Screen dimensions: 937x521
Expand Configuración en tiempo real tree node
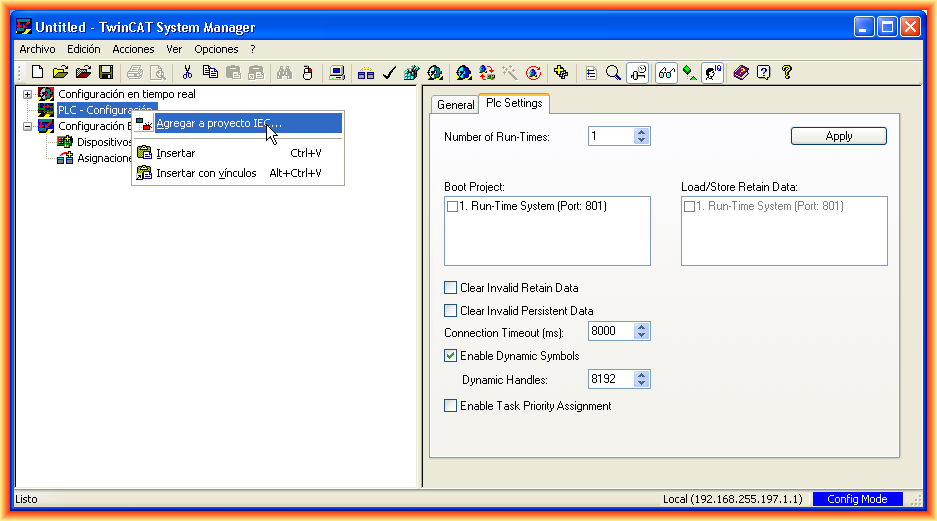28,94
